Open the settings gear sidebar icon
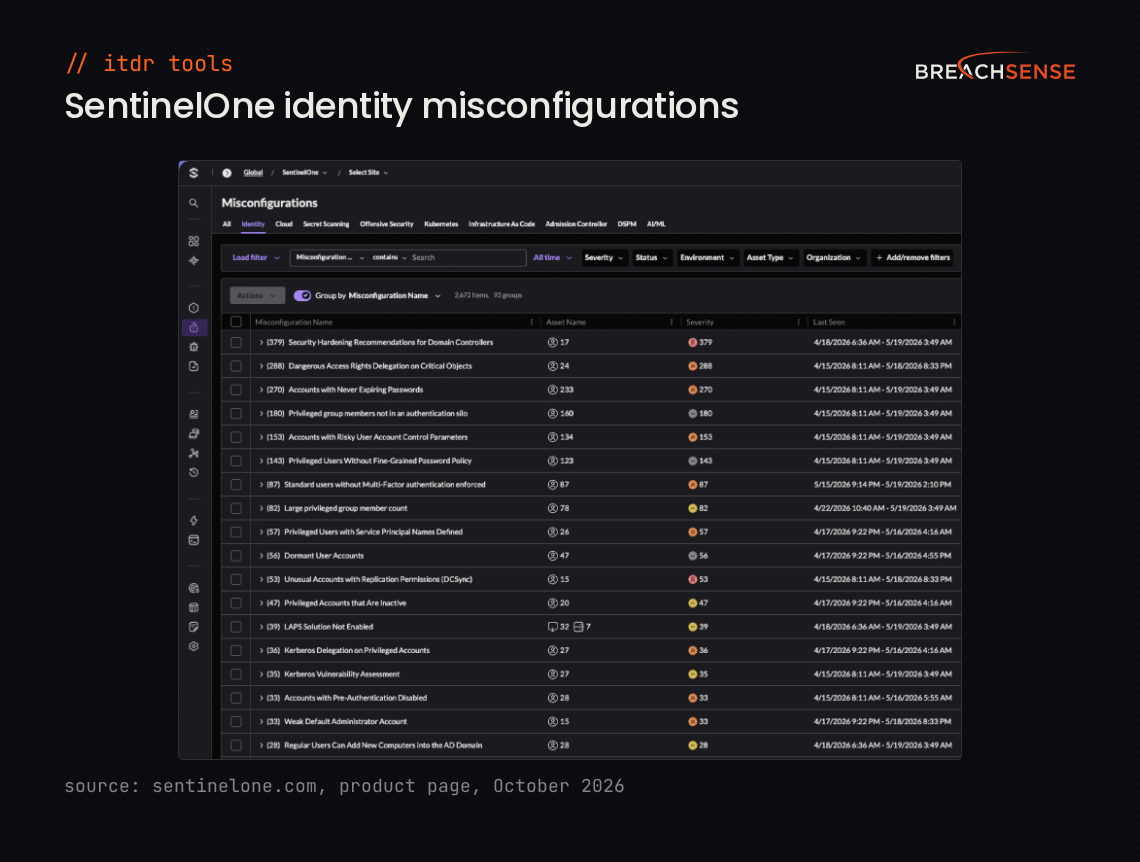The height and width of the screenshot is (862, 1140). pyautogui.click(x=193, y=646)
